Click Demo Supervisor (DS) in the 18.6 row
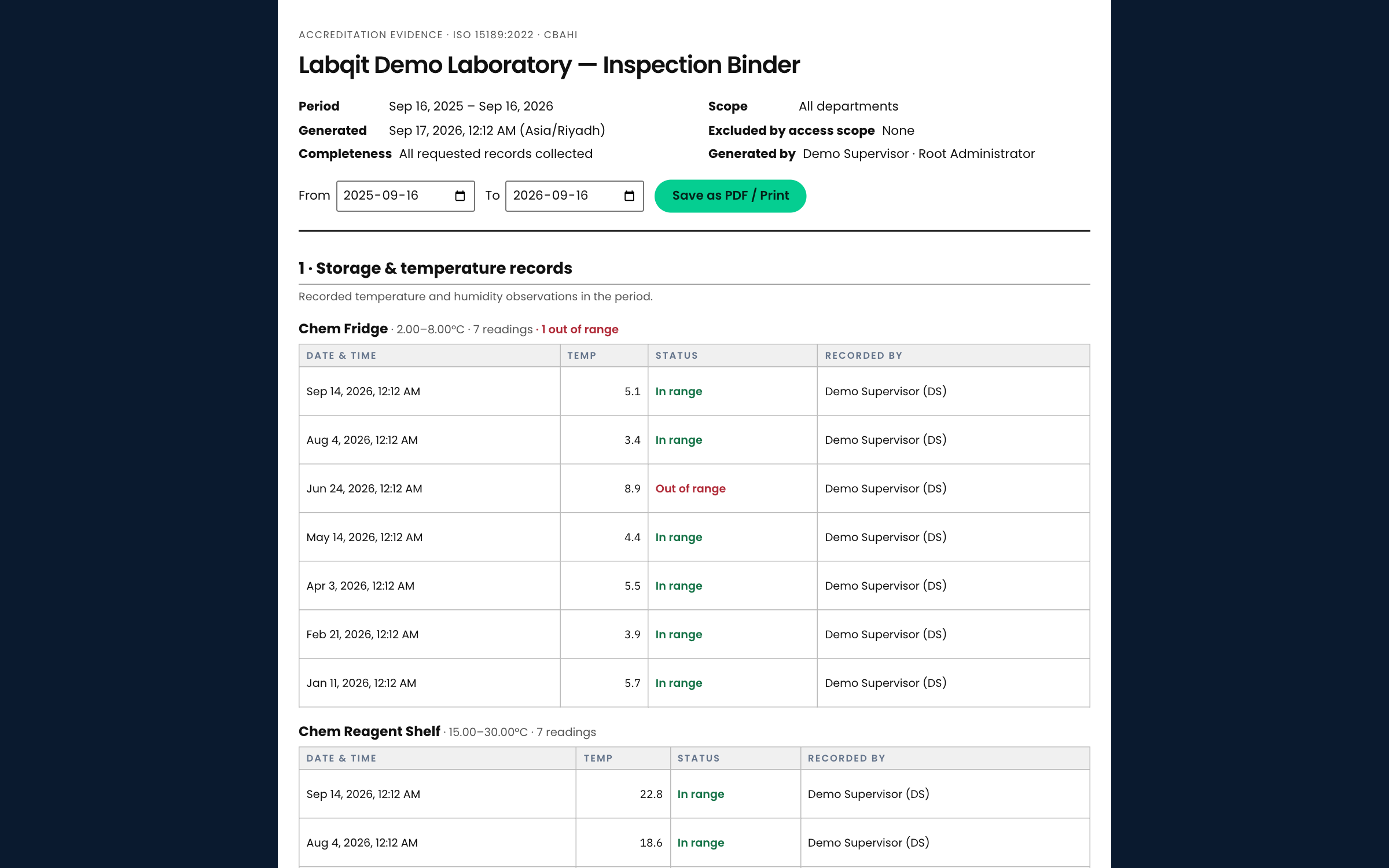This screenshot has width=1389, height=868. click(868, 843)
